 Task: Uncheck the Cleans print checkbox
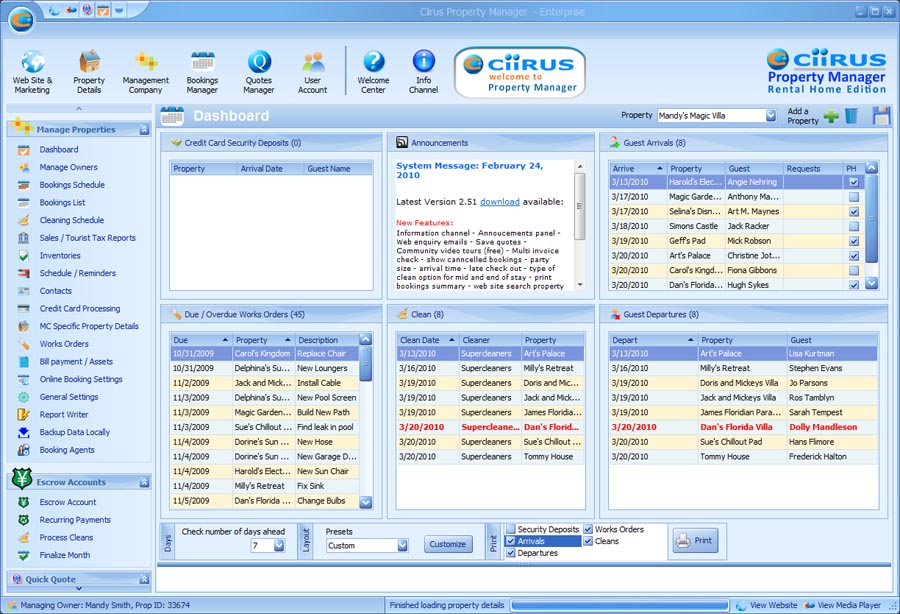pyautogui.click(x=588, y=541)
